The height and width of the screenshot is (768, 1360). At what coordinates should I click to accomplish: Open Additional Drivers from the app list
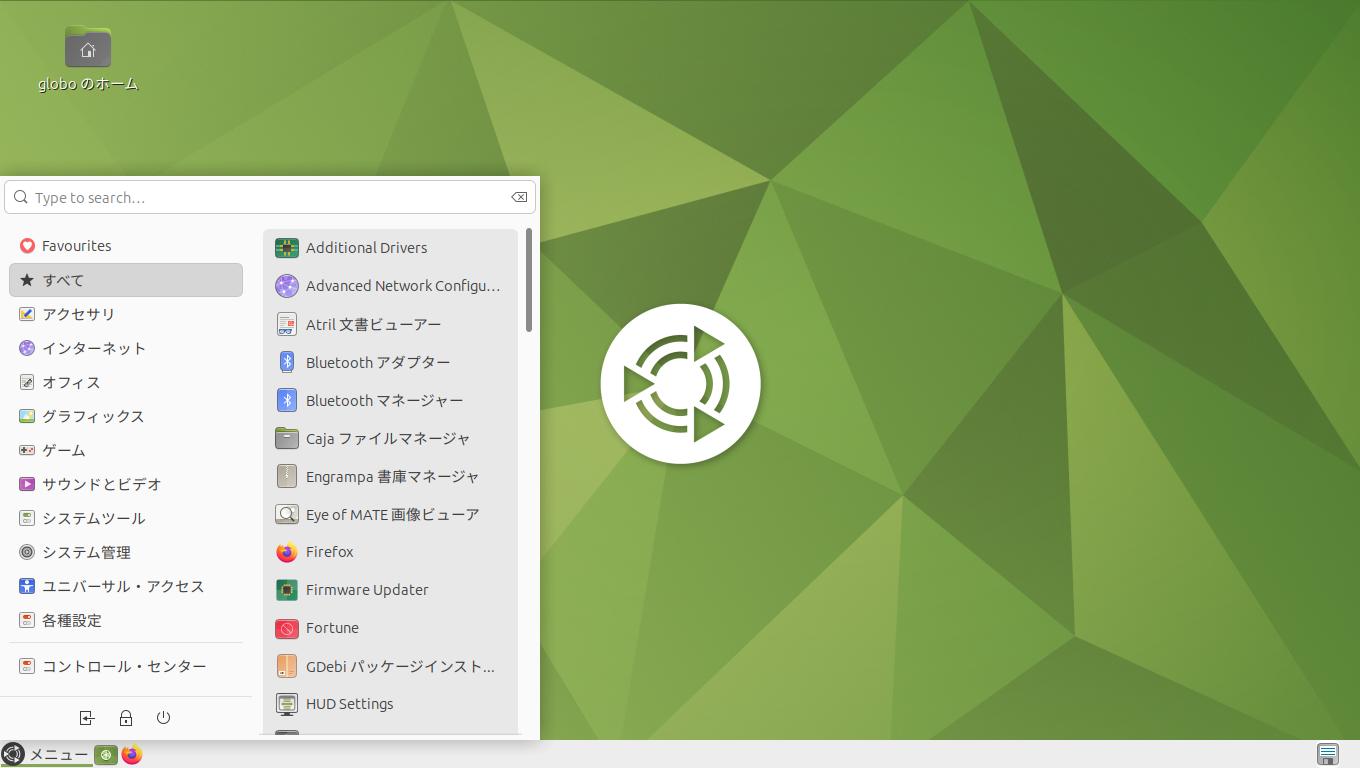(366, 248)
